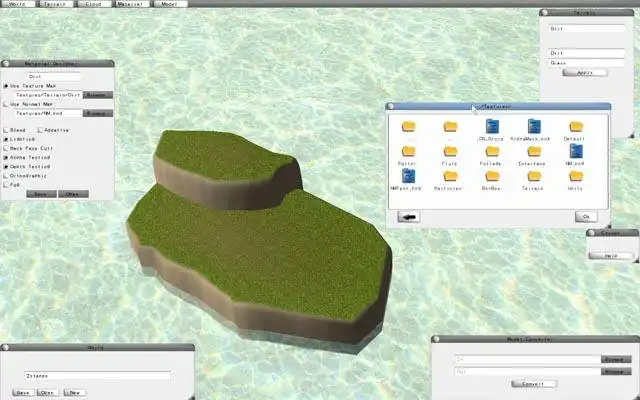
Task: Create a New world
Action: tap(75, 393)
